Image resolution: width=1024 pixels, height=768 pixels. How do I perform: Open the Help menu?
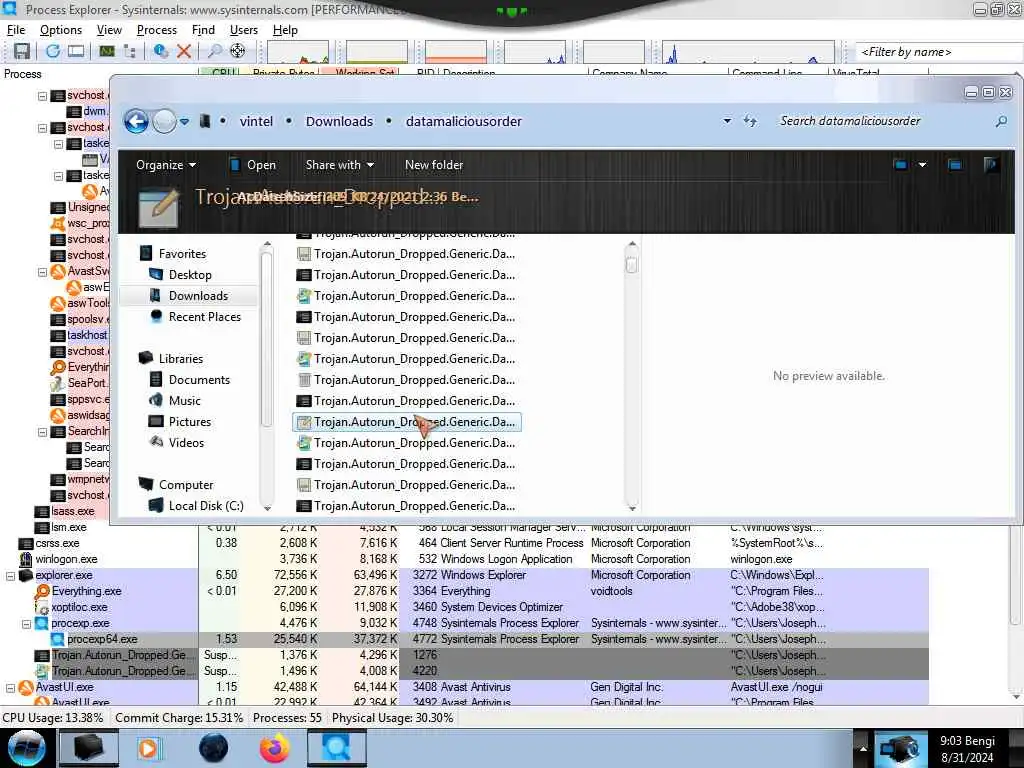(285, 30)
